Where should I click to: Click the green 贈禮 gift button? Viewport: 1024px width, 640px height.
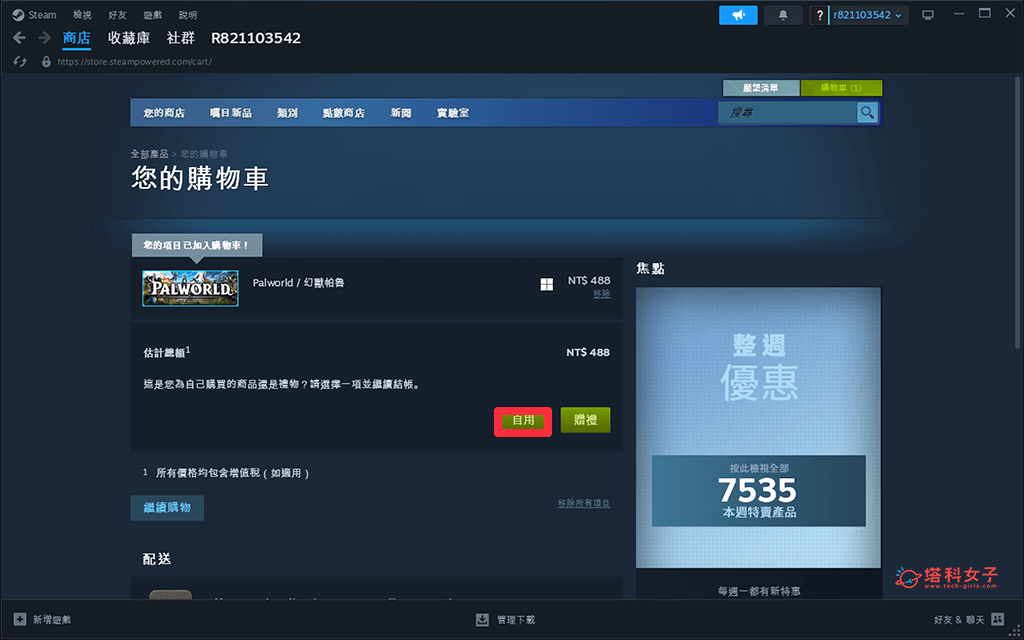coord(585,420)
